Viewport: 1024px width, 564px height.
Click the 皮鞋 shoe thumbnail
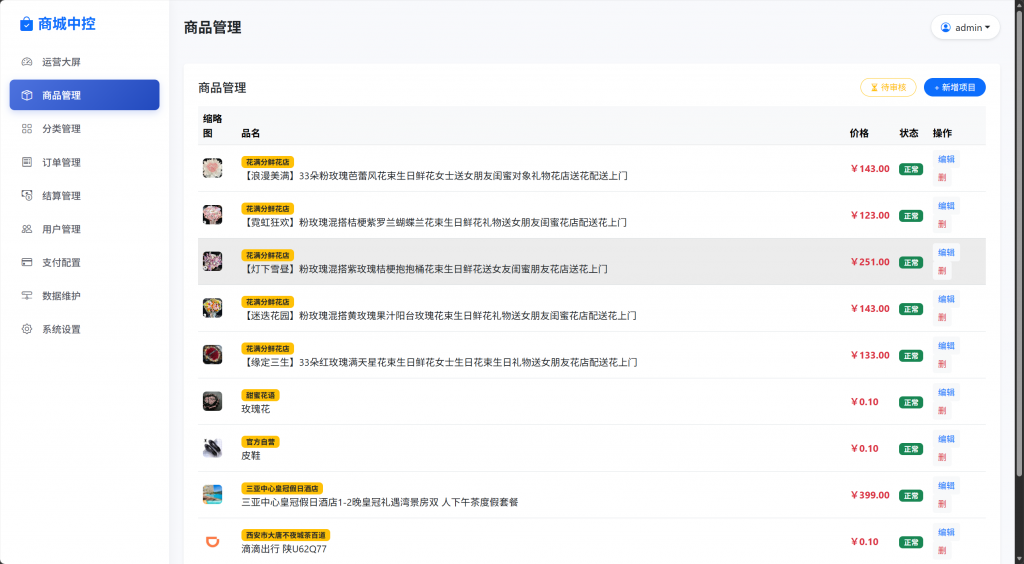pos(212,448)
